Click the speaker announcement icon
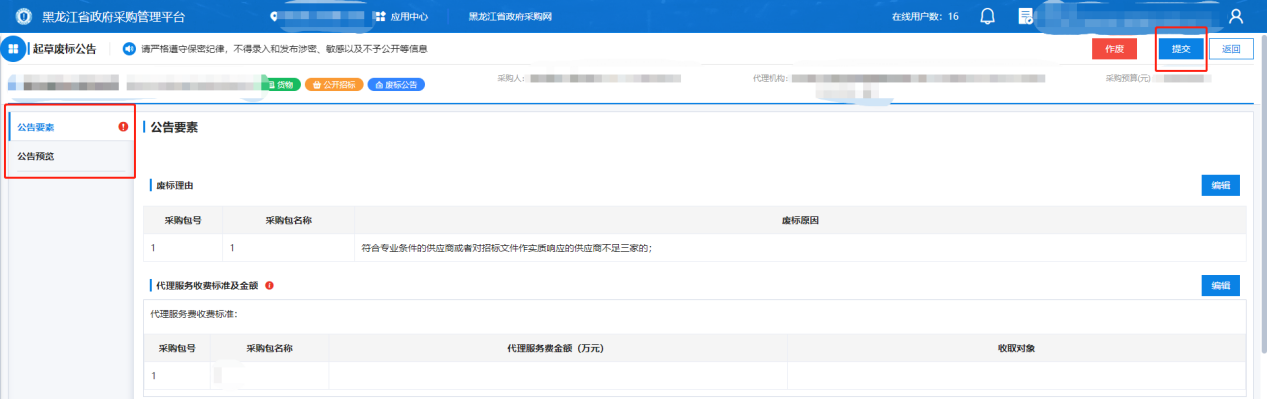 point(129,49)
